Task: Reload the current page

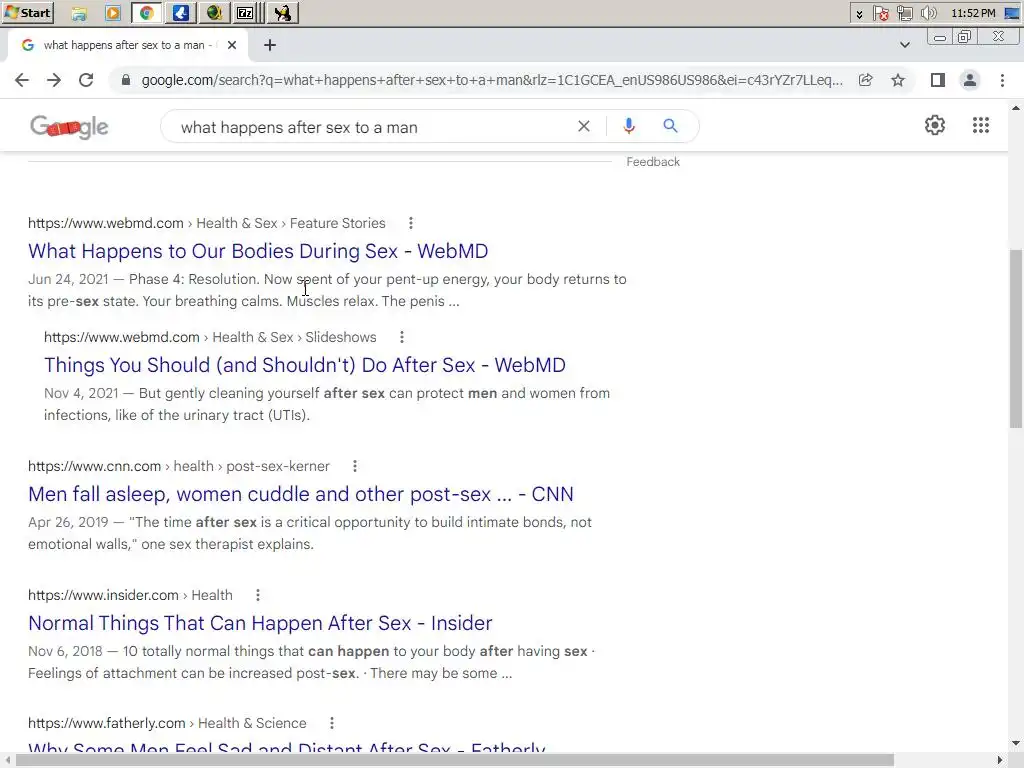Action: [x=86, y=80]
